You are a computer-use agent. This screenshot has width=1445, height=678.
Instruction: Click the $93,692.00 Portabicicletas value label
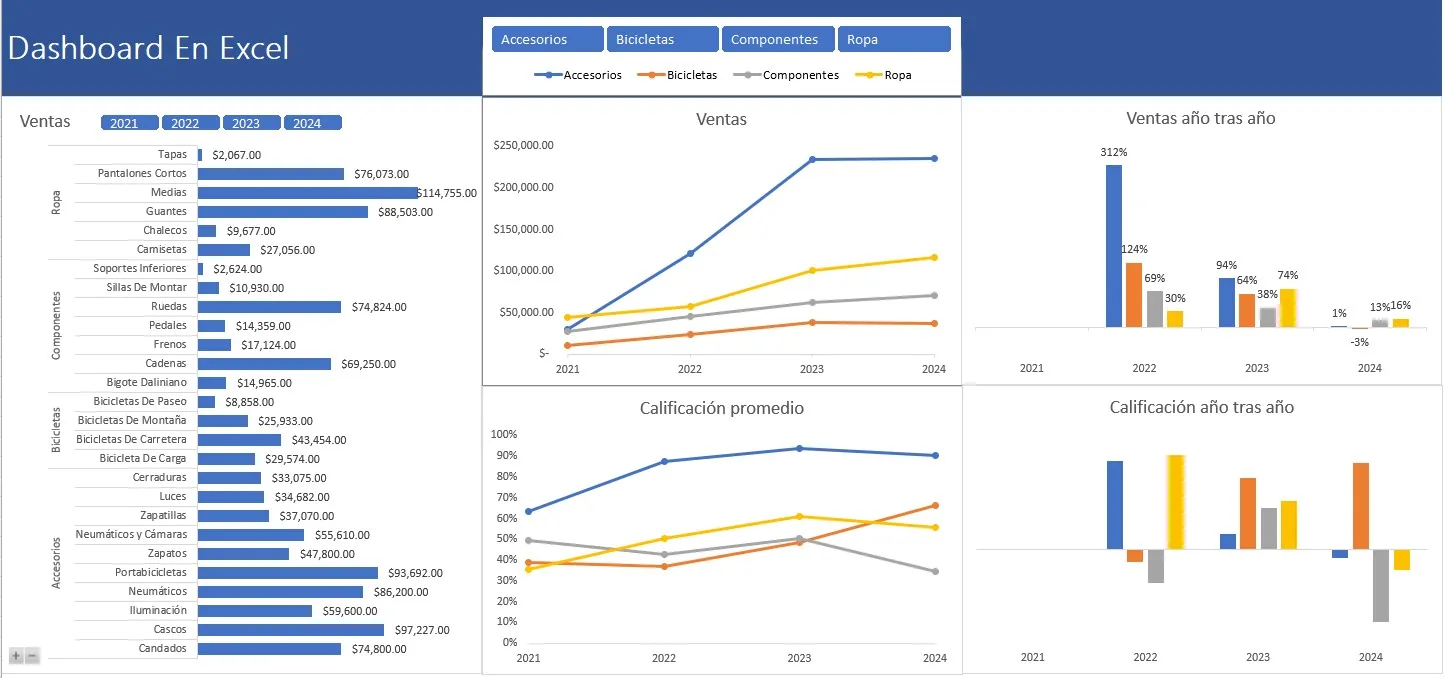point(416,573)
